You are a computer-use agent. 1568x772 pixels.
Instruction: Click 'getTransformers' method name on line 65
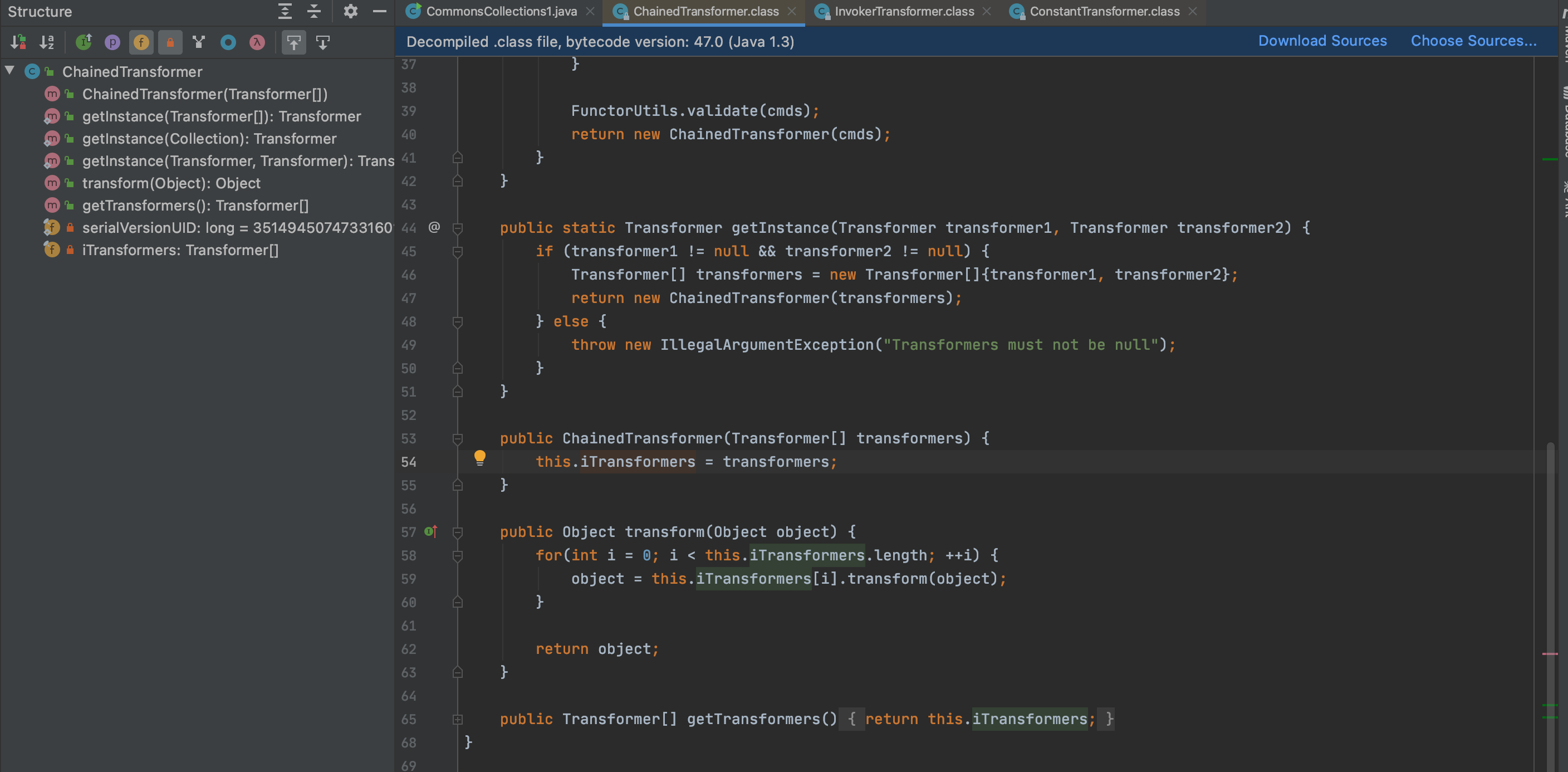click(753, 719)
